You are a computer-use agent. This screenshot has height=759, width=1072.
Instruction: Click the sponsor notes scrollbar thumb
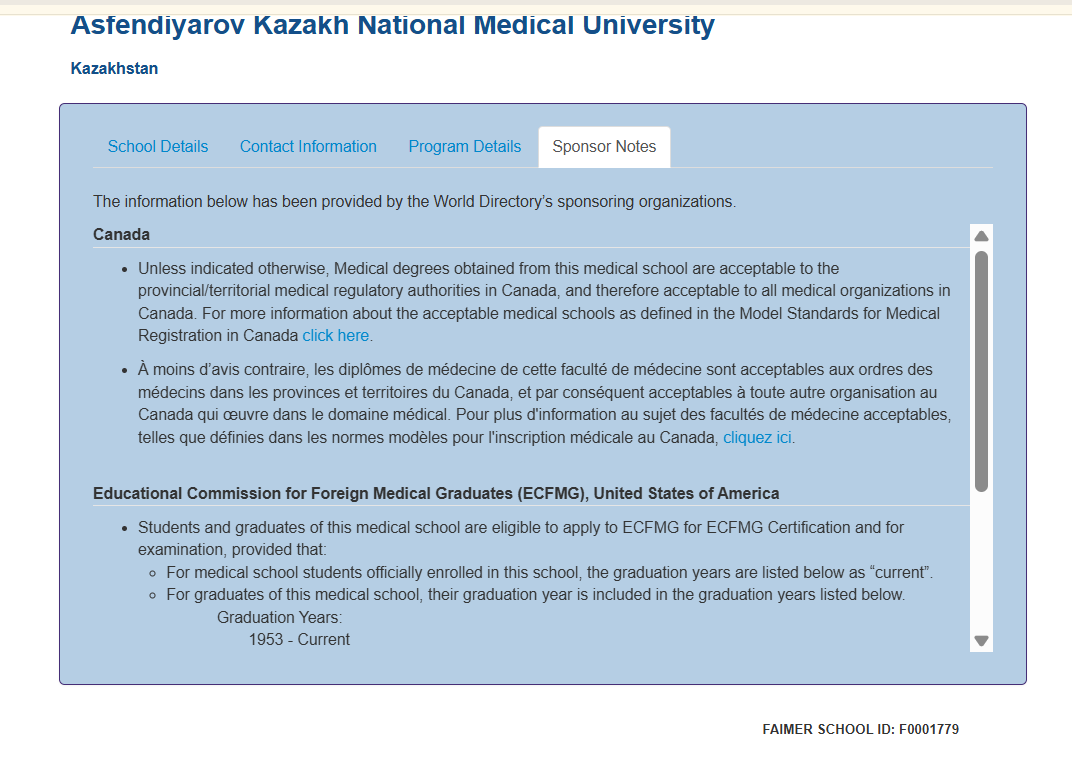tap(981, 371)
